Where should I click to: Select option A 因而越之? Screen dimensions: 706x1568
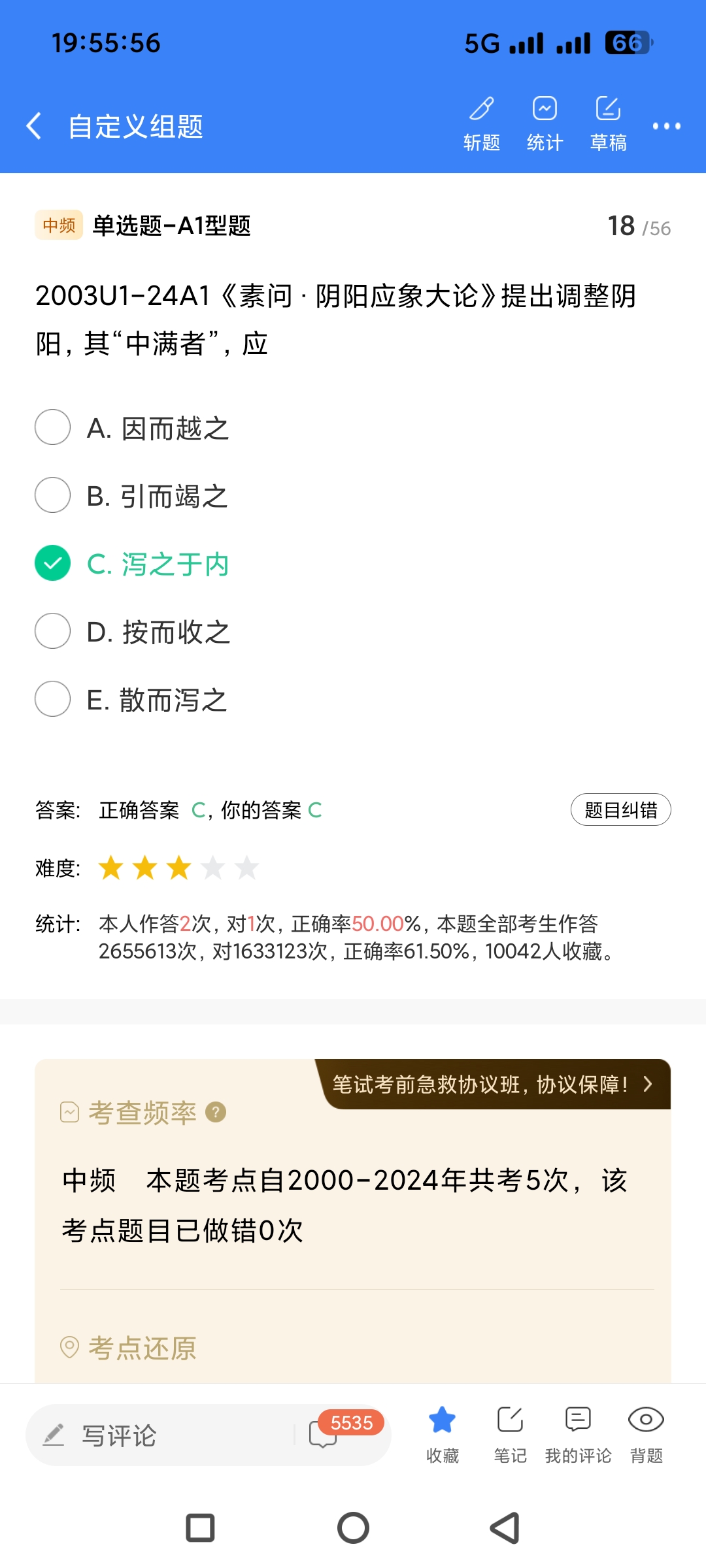click(x=53, y=427)
